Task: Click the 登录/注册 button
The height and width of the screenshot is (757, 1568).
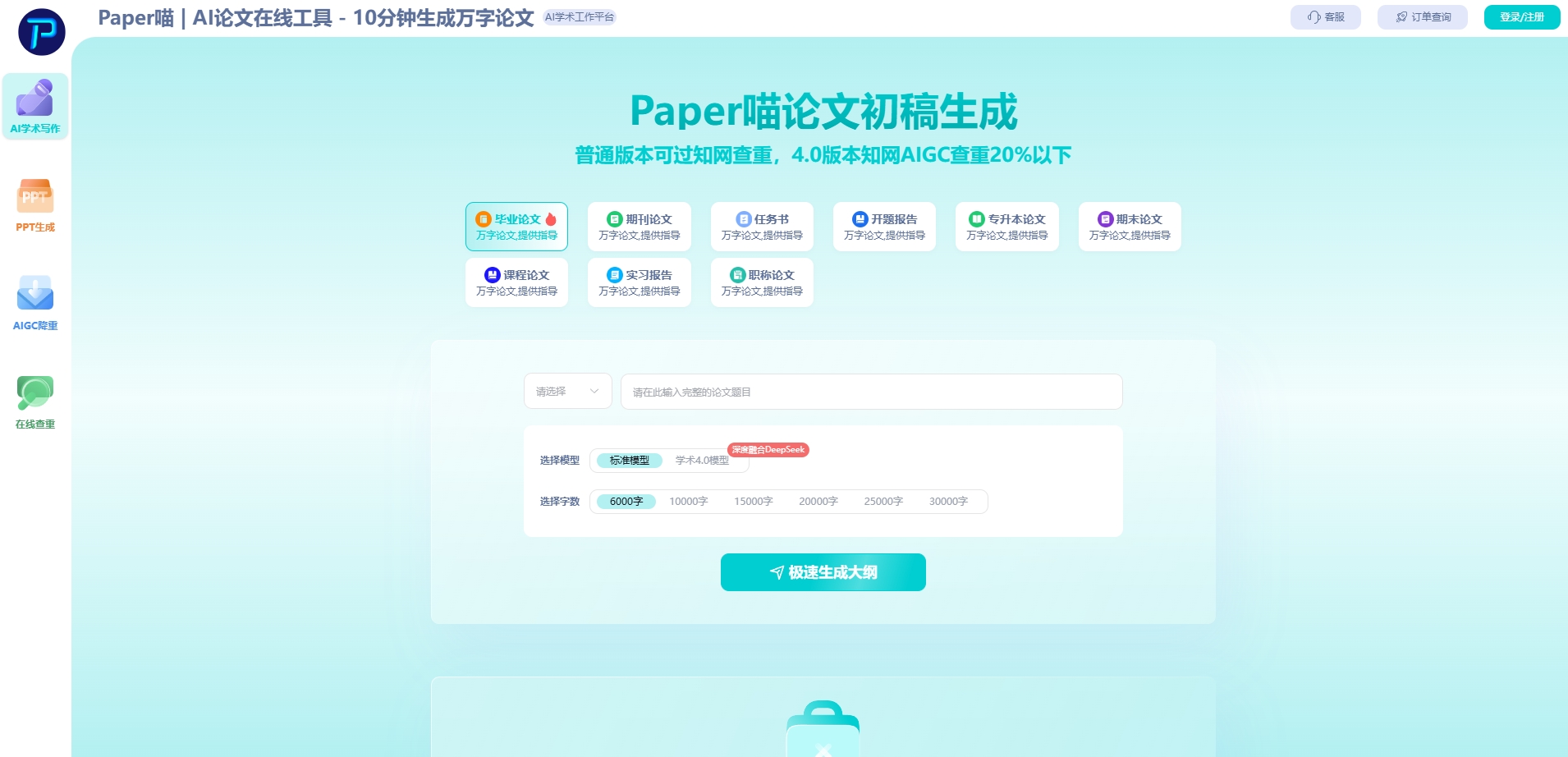Action: pyautogui.click(x=1522, y=17)
